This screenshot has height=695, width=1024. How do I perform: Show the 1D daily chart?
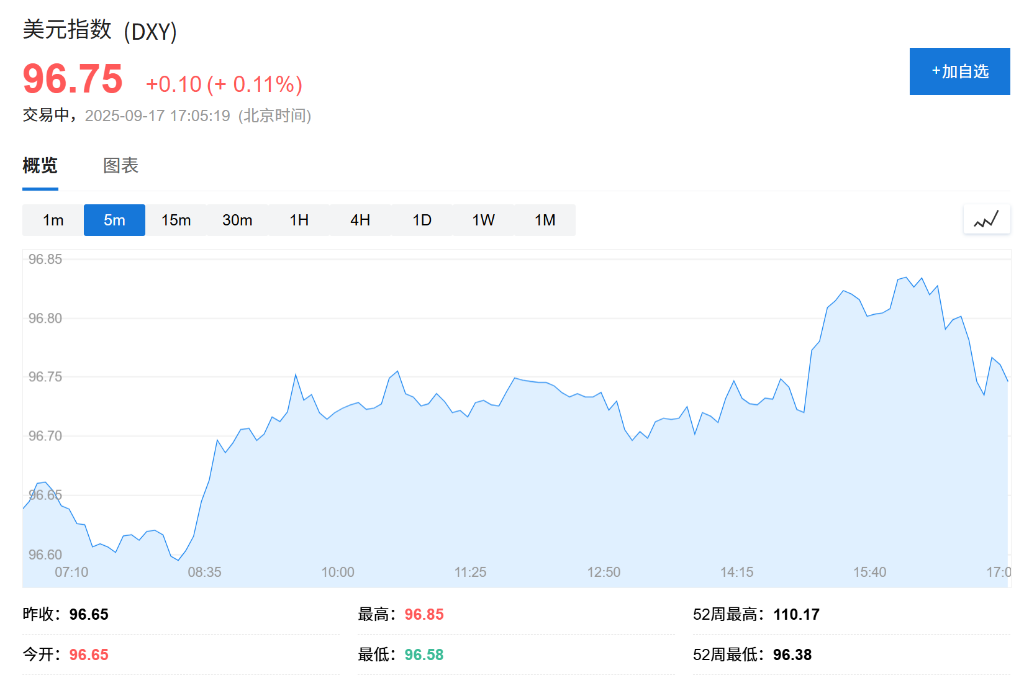pos(422,220)
